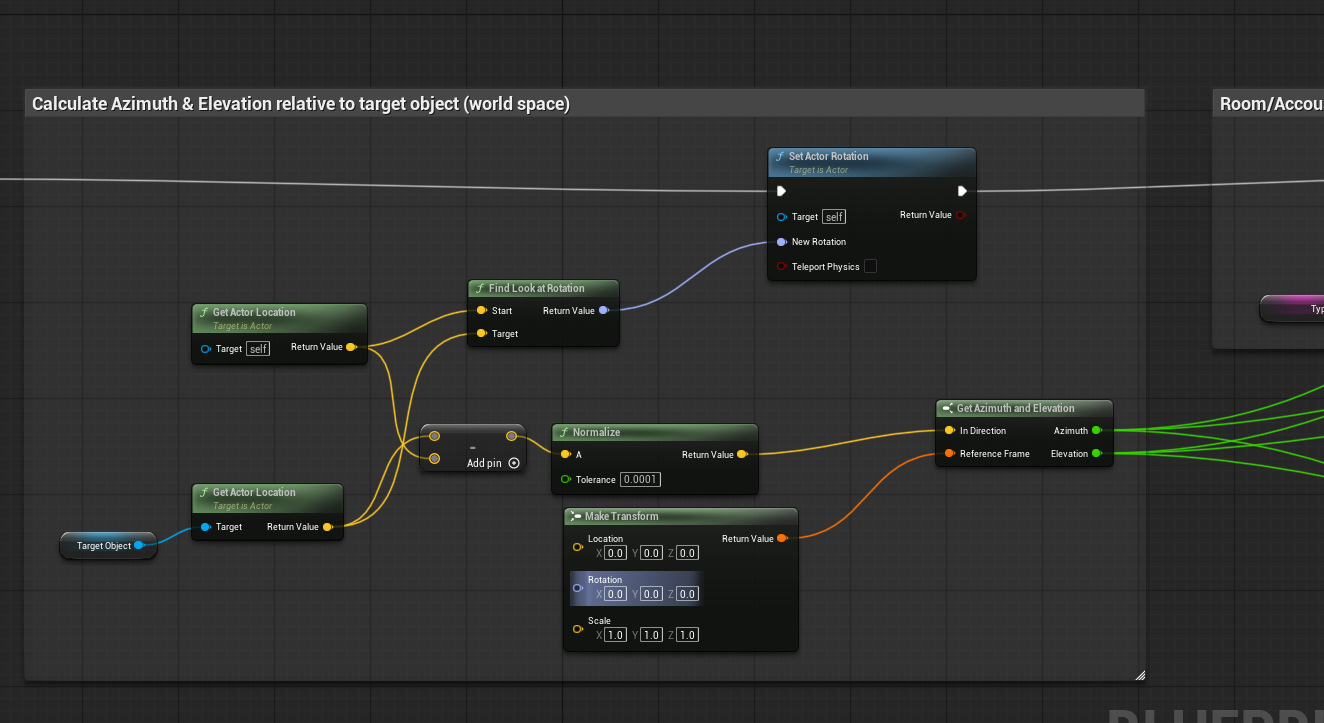Click the Elevation output pin

(1097, 453)
